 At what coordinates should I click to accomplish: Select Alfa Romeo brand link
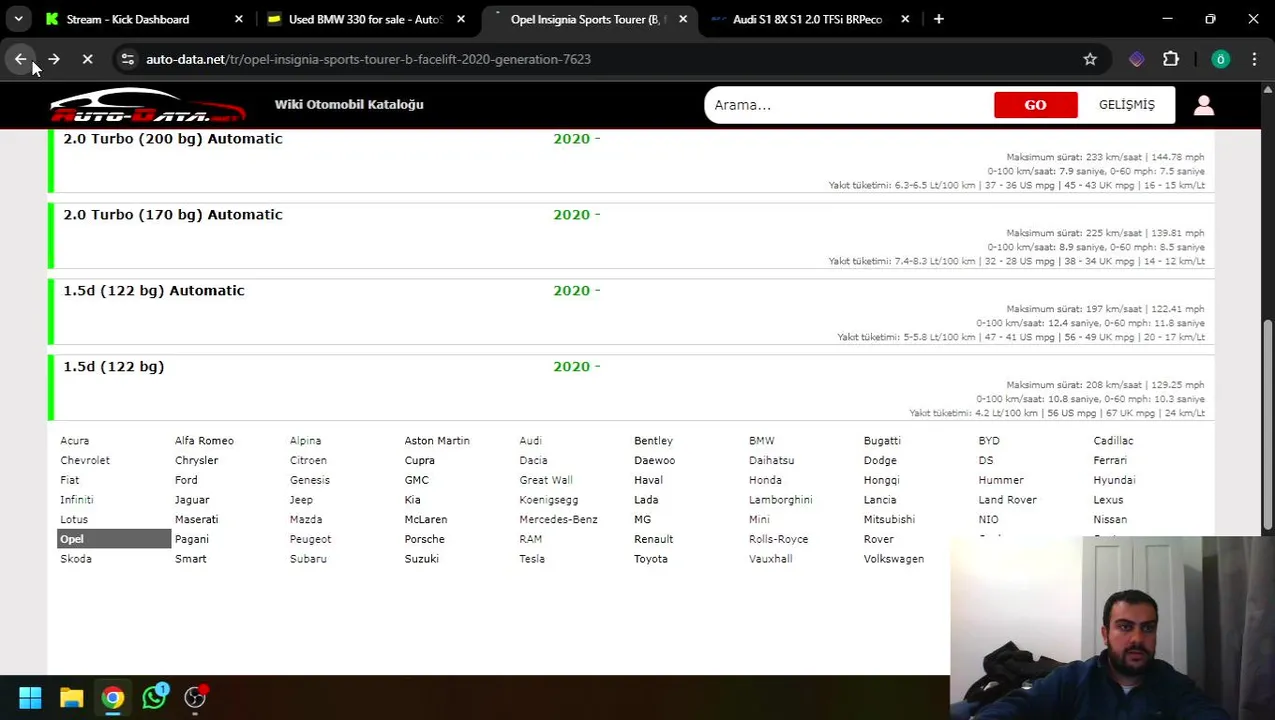204,441
